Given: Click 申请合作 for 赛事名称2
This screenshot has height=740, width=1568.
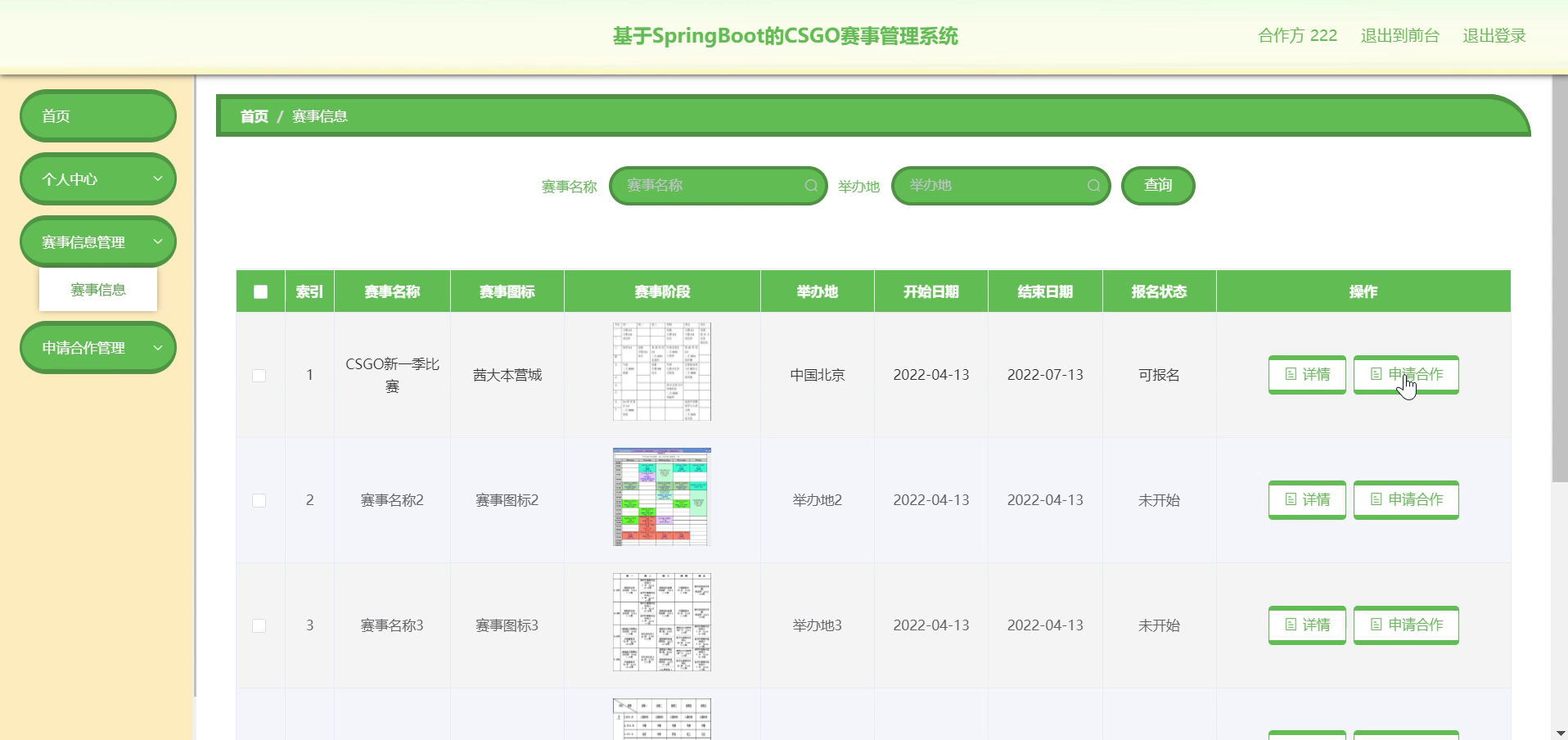Looking at the screenshot, I should [1406, 499].
